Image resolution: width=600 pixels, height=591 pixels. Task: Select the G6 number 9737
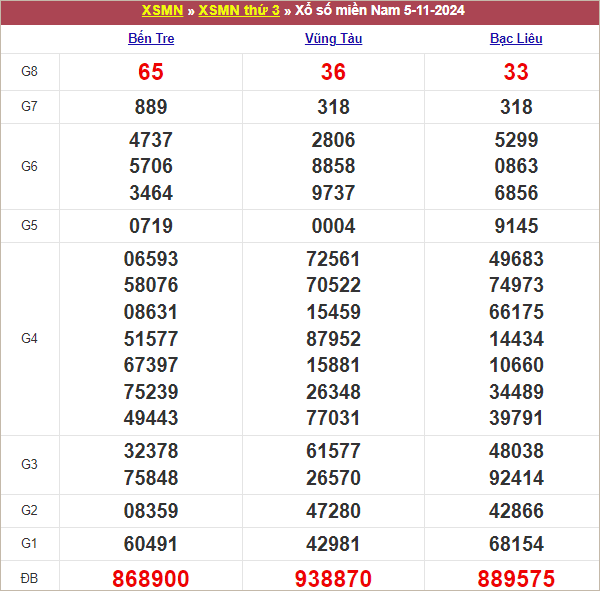(x=333, y=193)
